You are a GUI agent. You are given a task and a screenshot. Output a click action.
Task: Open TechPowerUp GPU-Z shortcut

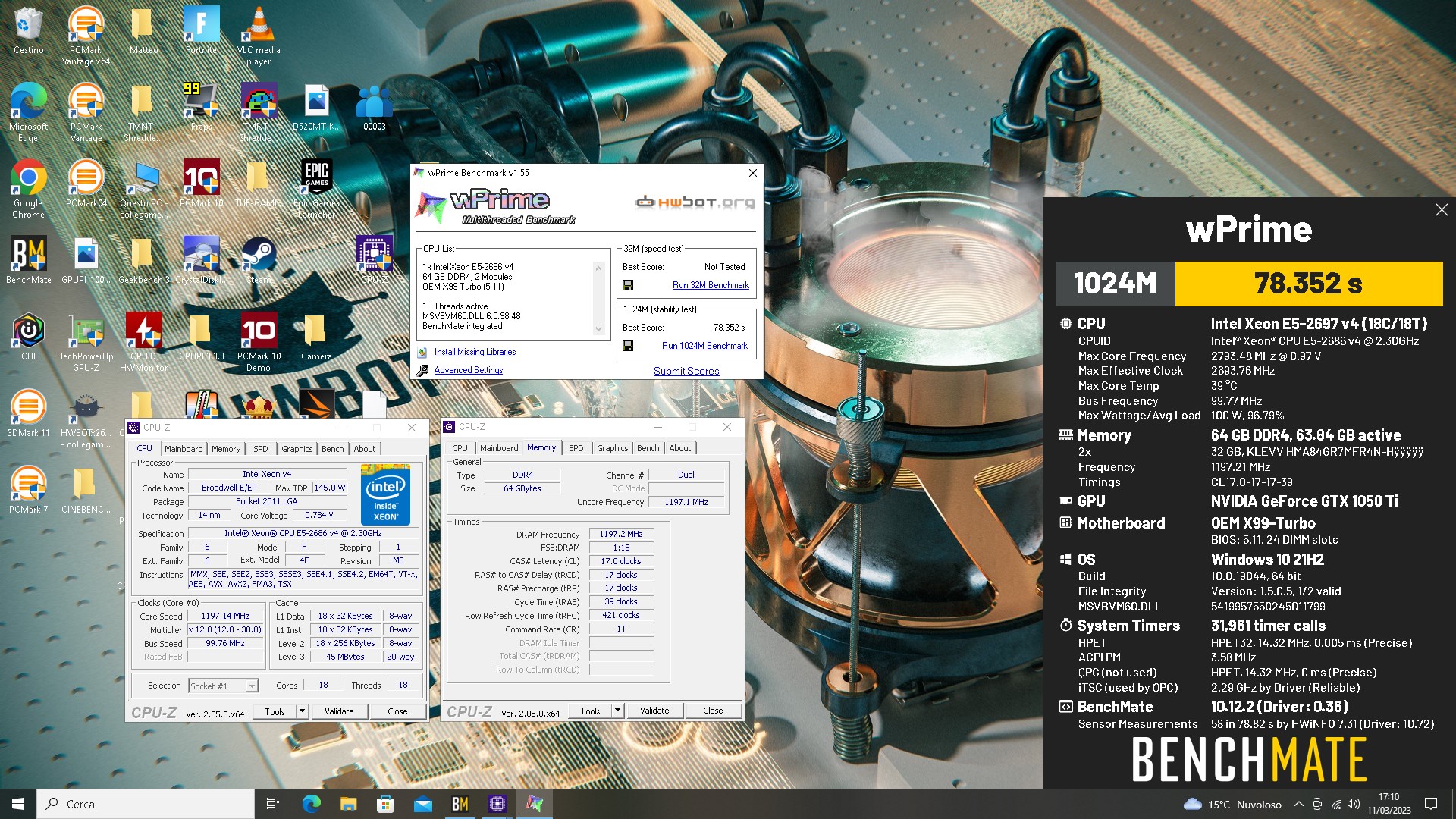point(86,342)
